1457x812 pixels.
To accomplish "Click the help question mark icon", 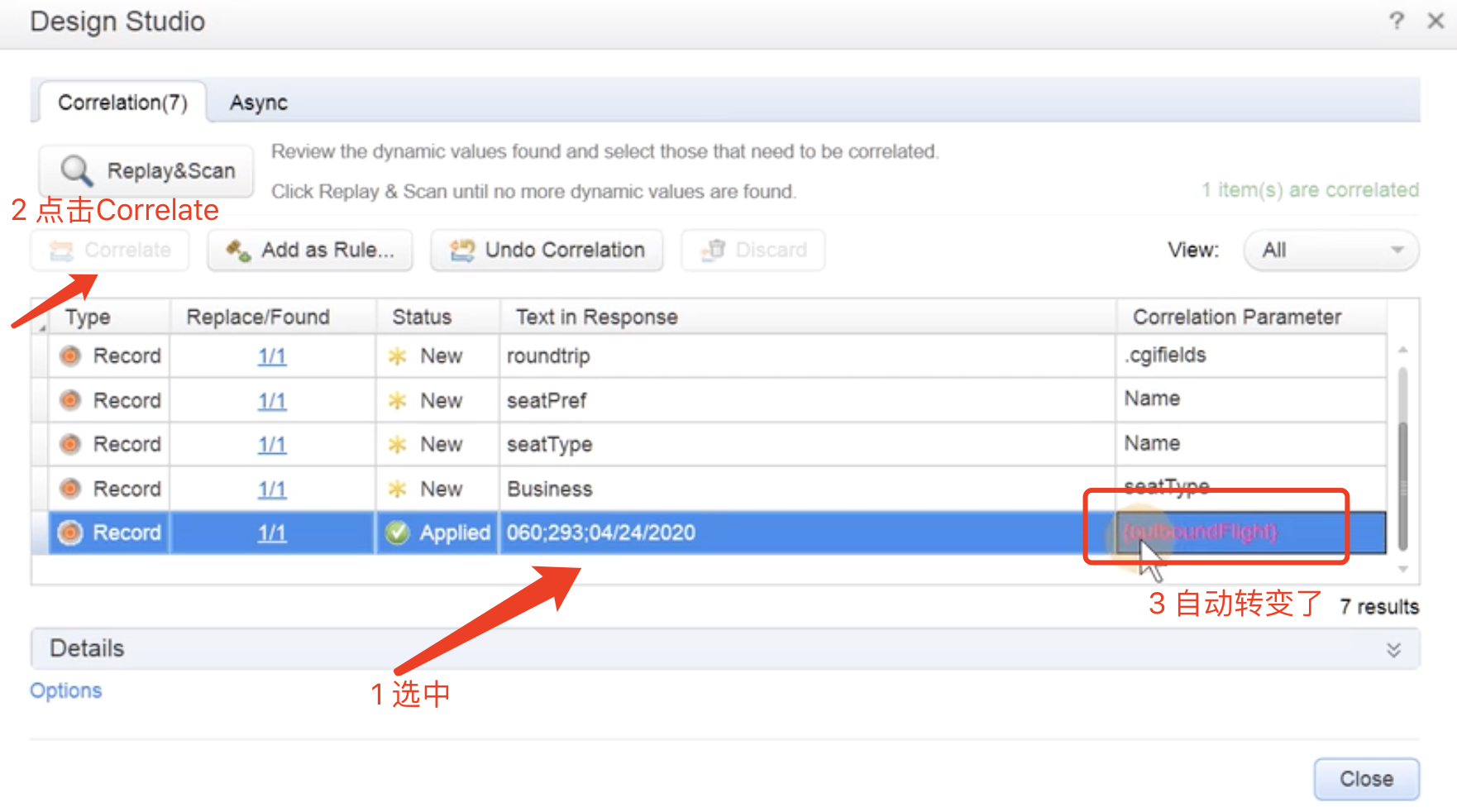I will (x=1397, y=21).
